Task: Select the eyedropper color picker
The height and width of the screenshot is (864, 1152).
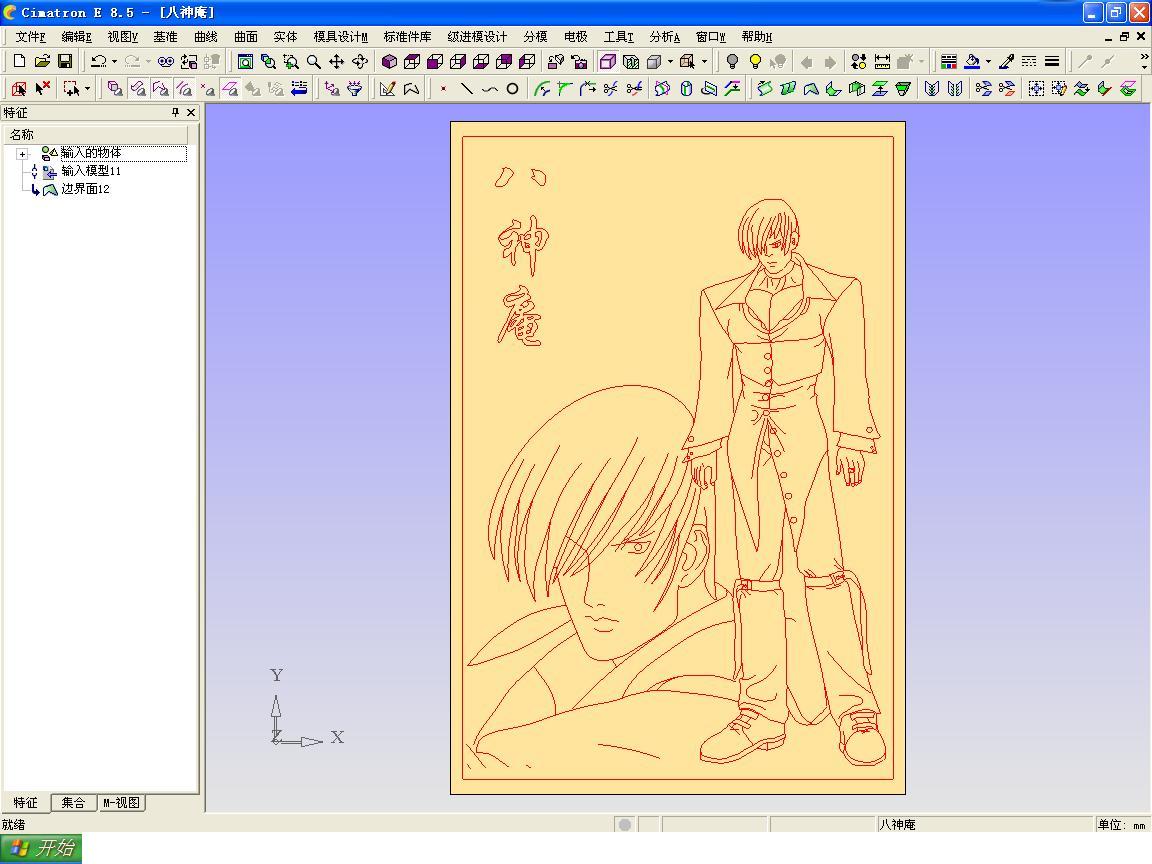Action: 1007,62
